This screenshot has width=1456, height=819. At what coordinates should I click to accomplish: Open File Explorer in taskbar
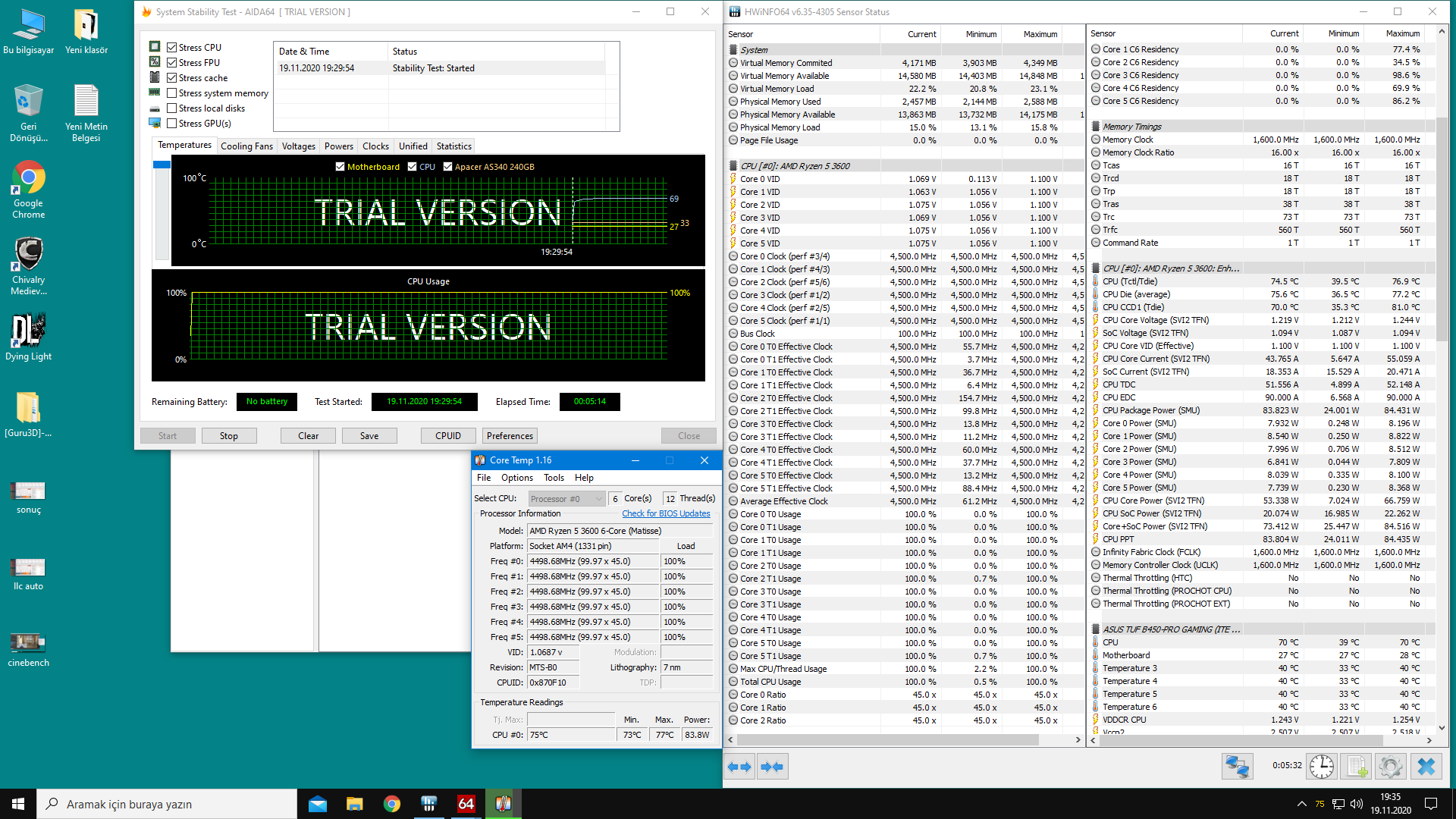coord(354,804)
